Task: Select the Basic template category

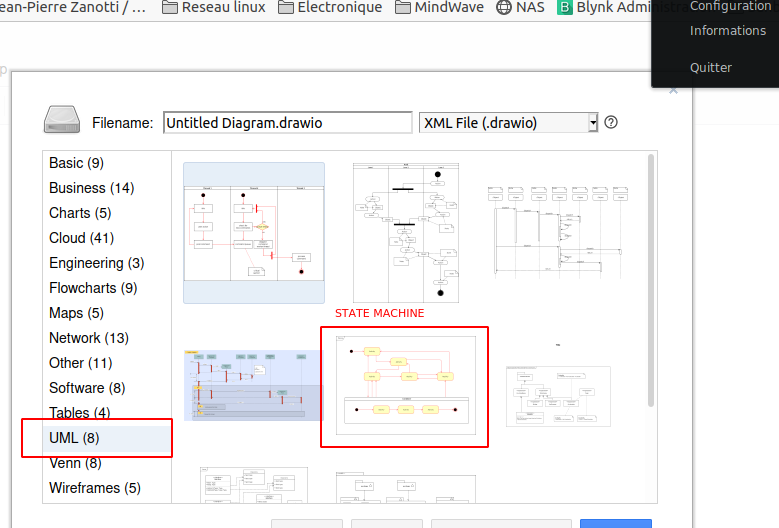Action: pyautogui.click(x=76, y=163)
